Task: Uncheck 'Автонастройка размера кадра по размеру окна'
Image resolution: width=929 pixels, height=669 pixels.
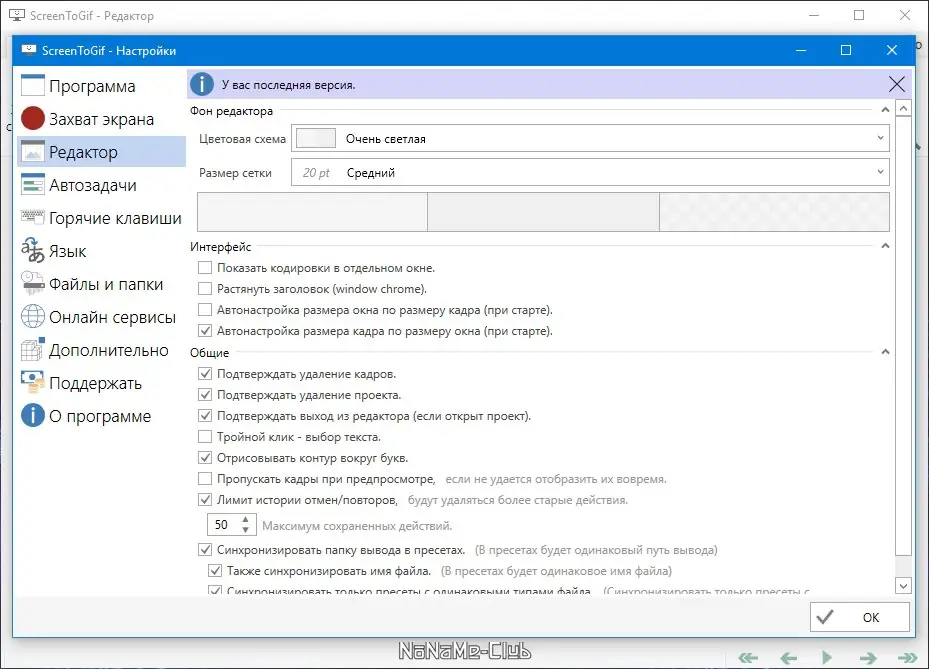Action: click(205, 331)
